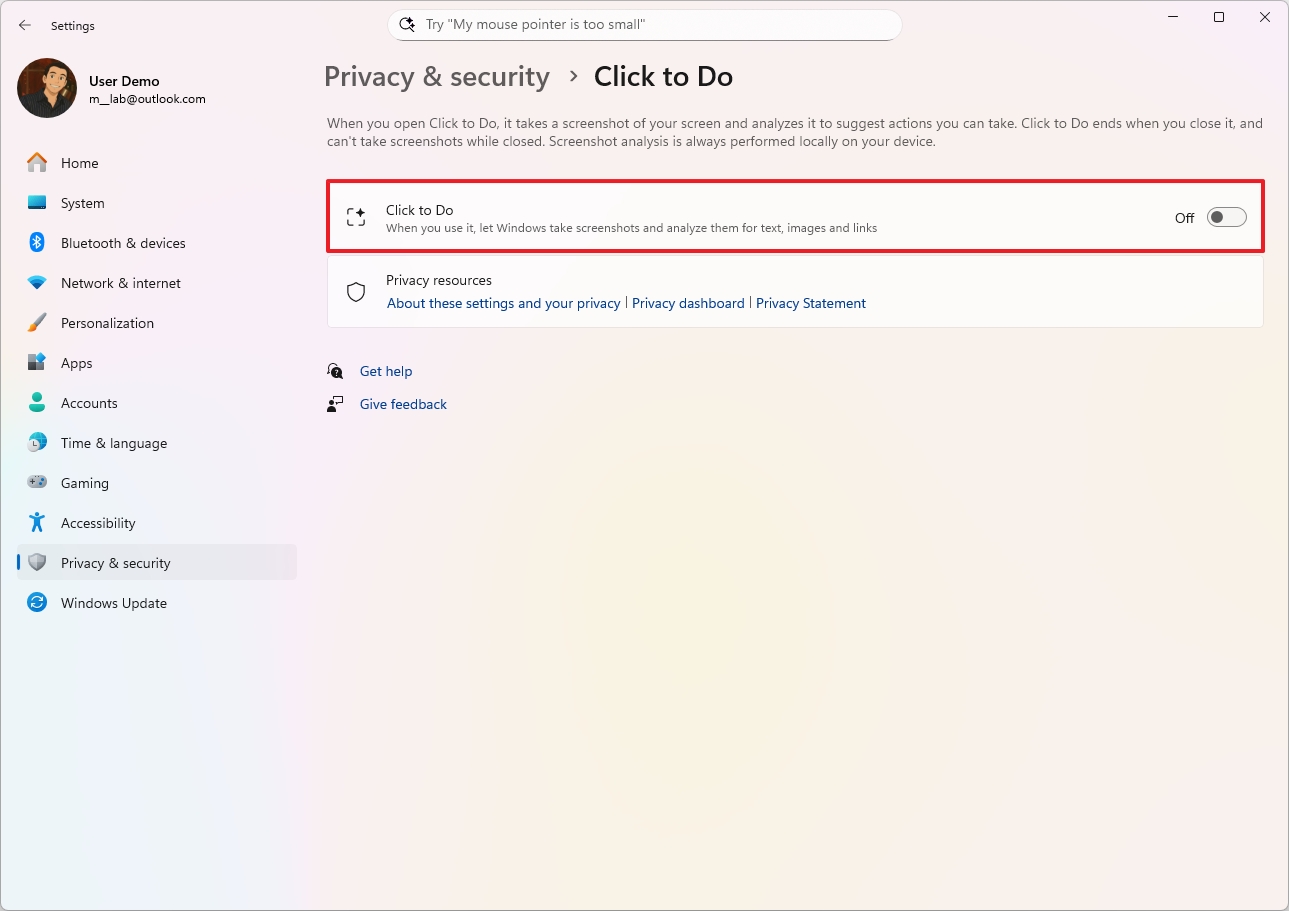
Task: Enable the Click to Do toggle
Action: (1225, 216)
